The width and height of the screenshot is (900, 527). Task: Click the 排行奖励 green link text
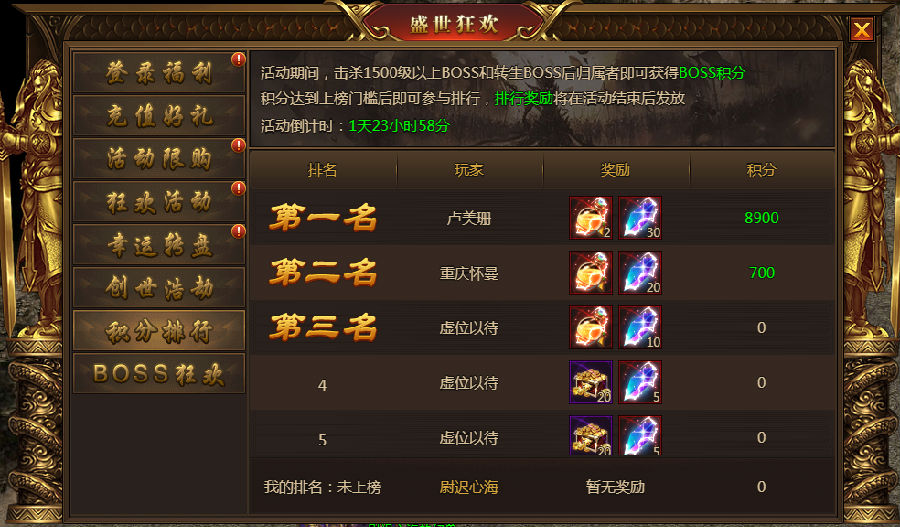(524, 98)
